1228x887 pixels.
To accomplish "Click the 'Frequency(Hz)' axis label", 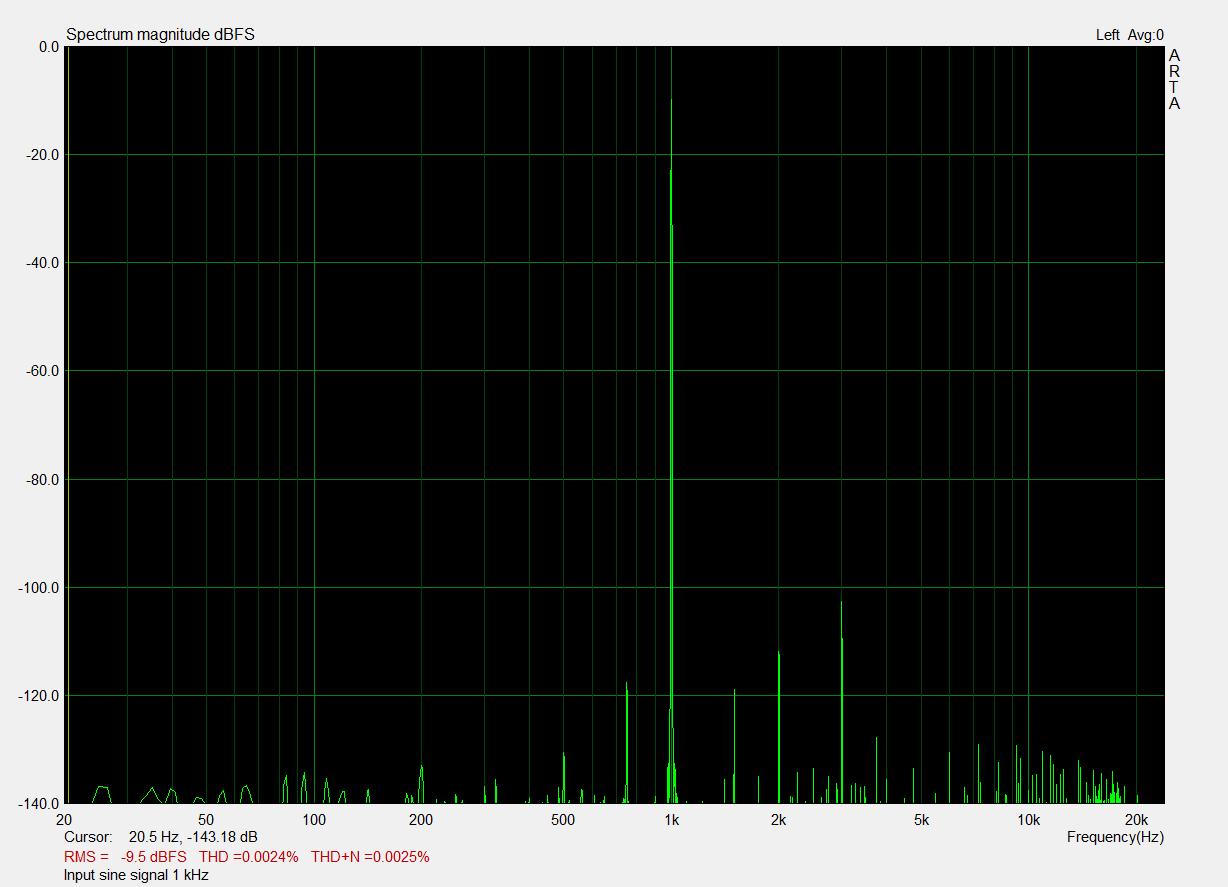I will [1115, 836].
